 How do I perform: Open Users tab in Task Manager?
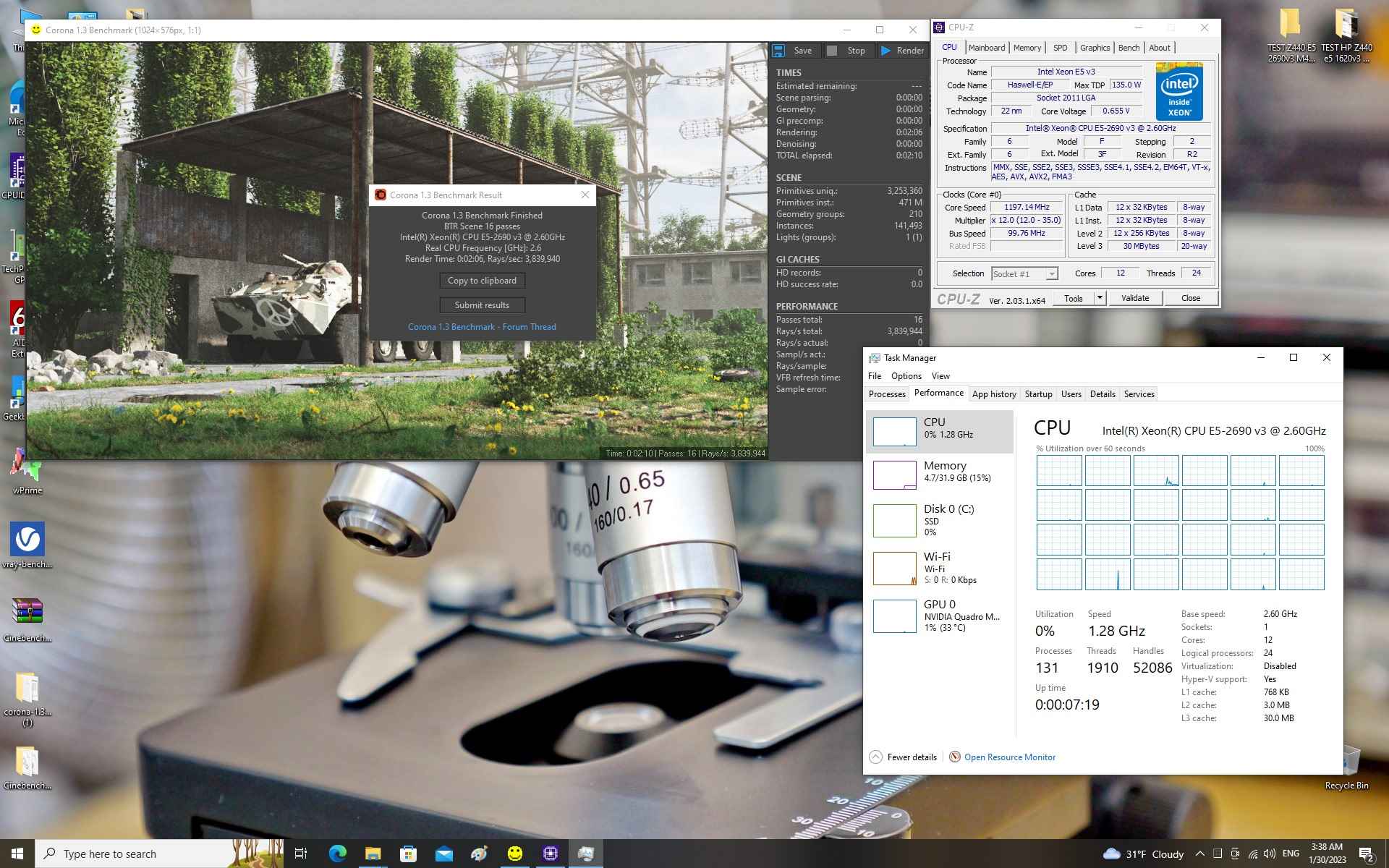tap(1071, 394)
